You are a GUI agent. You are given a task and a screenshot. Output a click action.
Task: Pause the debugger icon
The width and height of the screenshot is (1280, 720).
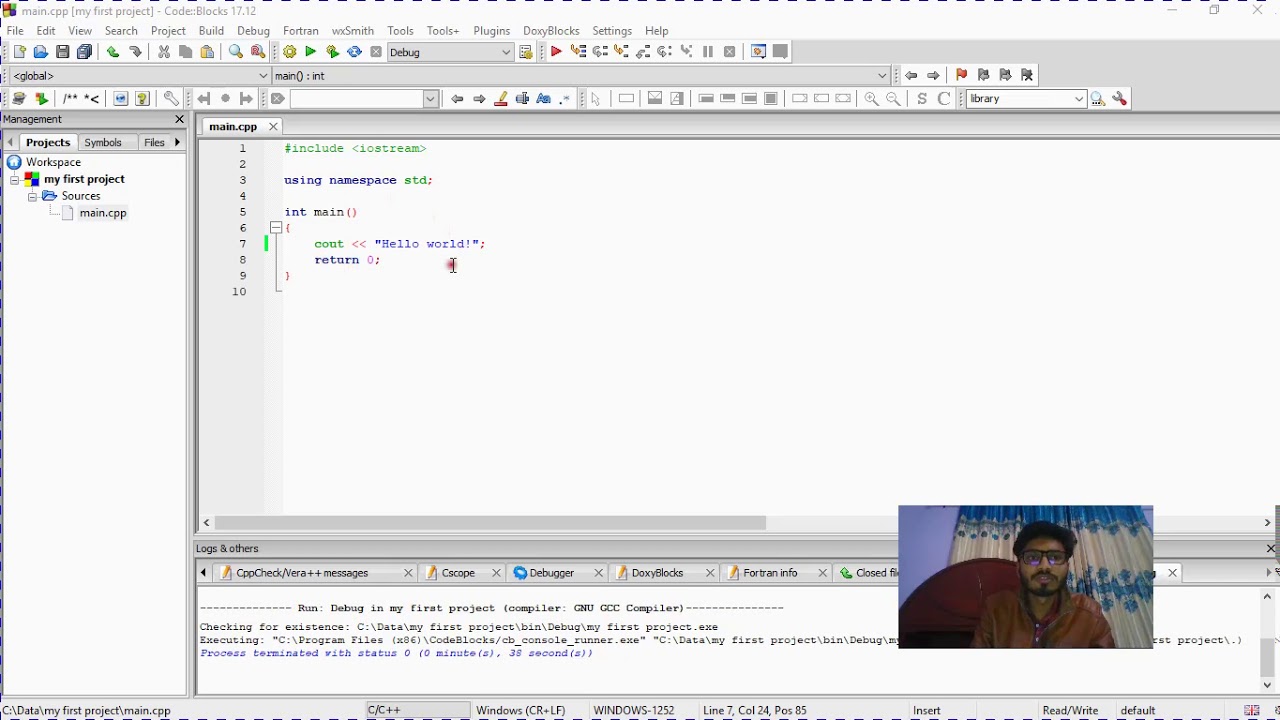(x=708, y=52)
